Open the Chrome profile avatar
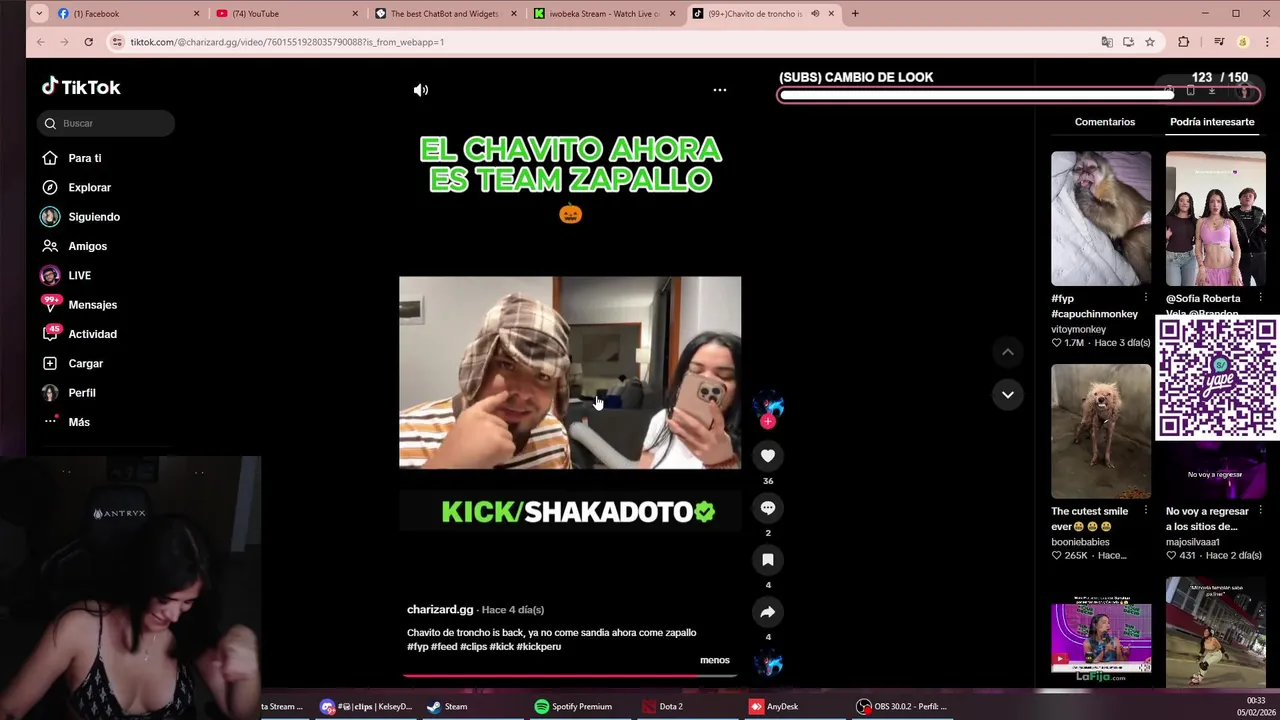 (x=1243, y=42)
